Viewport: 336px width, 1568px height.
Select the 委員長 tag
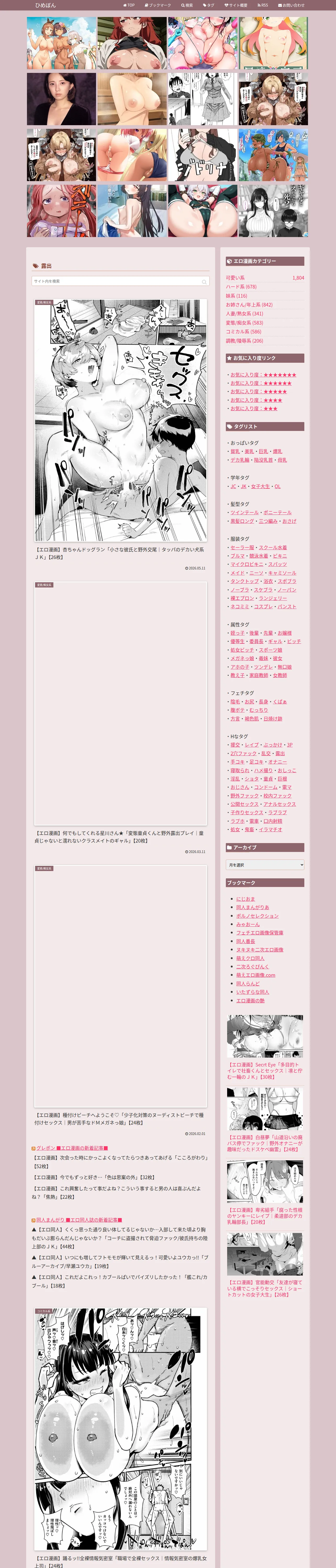point(256,642)
